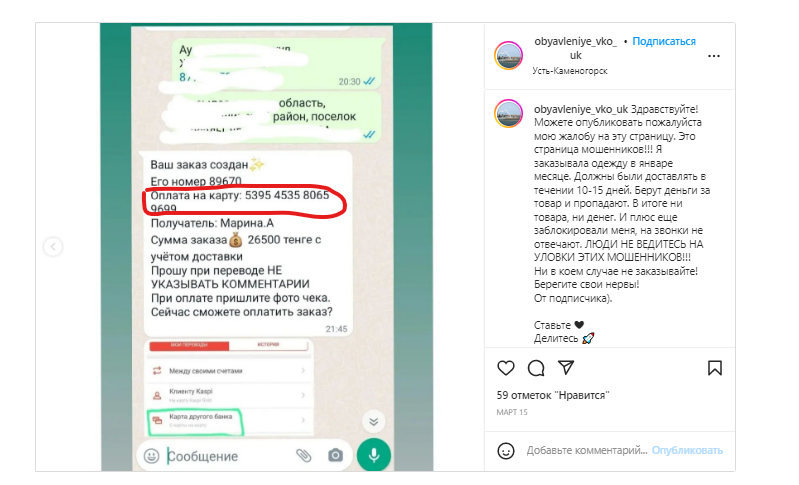Click the 'Опубликовать' post comment button
799x485 pixels.
[x=687, y=450]
